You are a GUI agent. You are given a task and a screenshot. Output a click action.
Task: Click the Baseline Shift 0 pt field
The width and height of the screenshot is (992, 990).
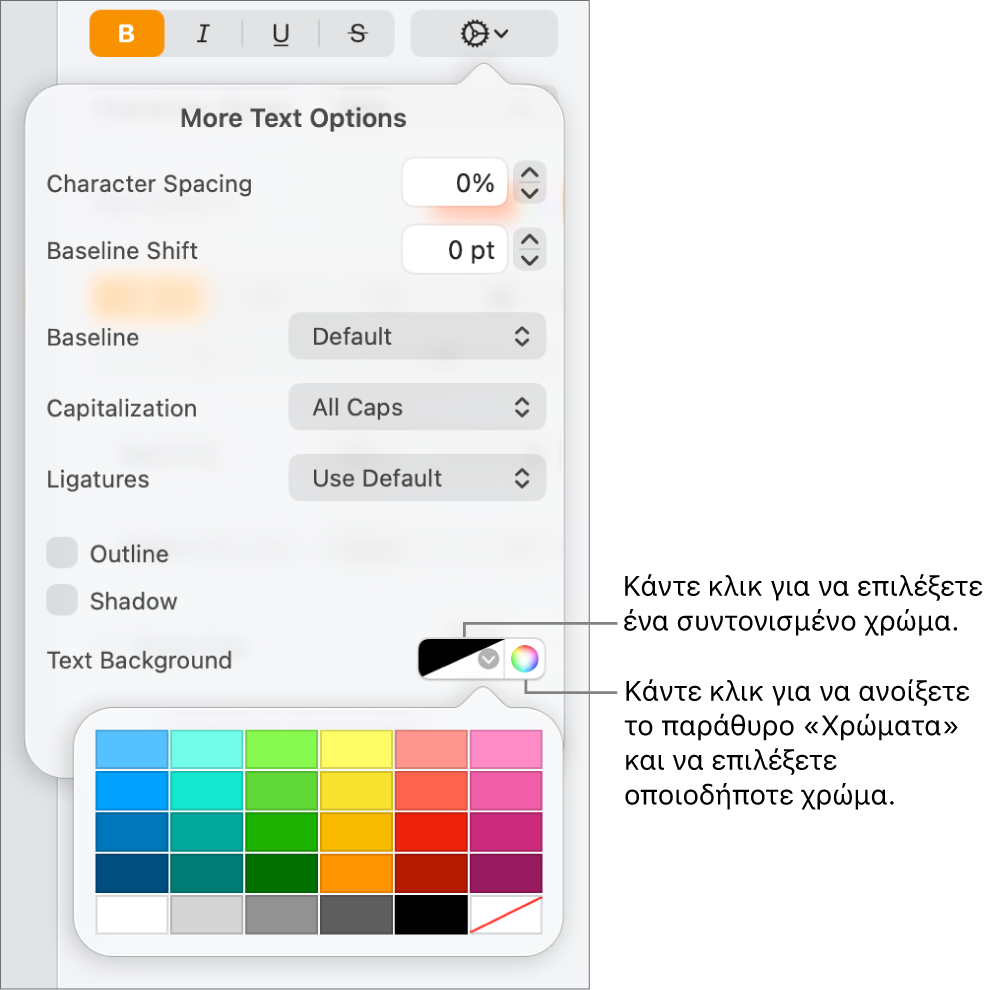click(454, 250)
